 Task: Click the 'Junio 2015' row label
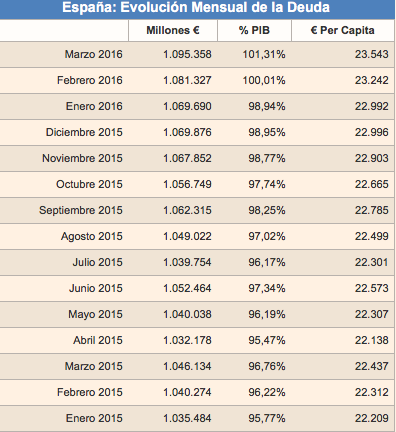(x=96, y=288)
